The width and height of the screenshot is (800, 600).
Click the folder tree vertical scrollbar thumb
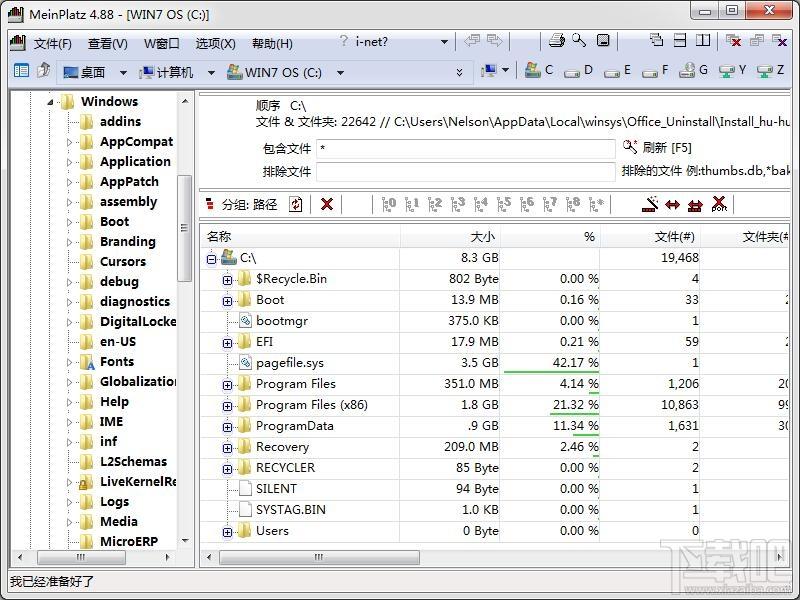(x=184, y=228)
